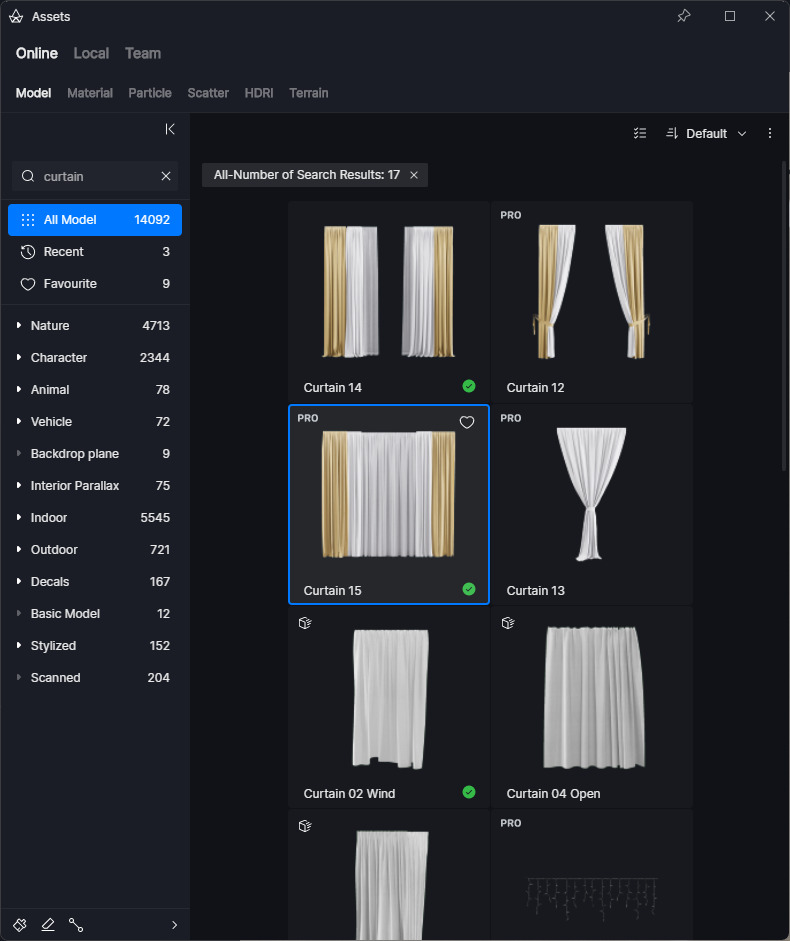Expand the bottom toolbar chevron arrow
790x941 pixels.
pos(174,925)
